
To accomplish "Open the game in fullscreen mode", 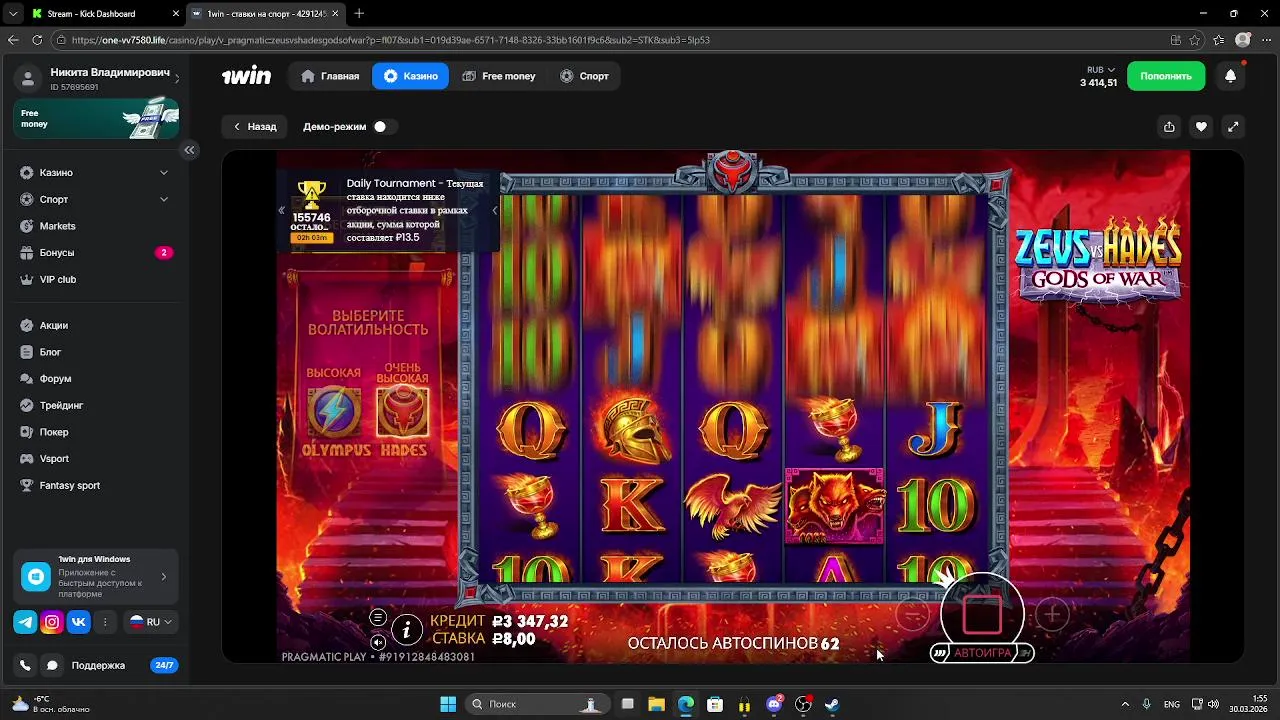I will point(1233,127).
